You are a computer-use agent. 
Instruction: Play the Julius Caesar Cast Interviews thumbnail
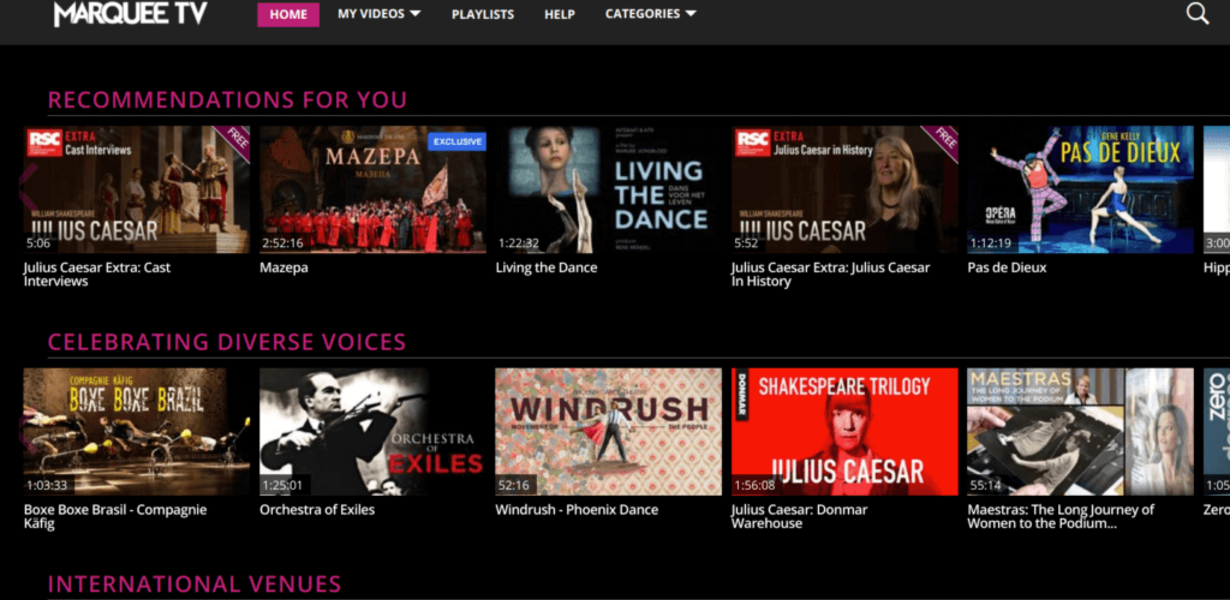tap(137, 190)
